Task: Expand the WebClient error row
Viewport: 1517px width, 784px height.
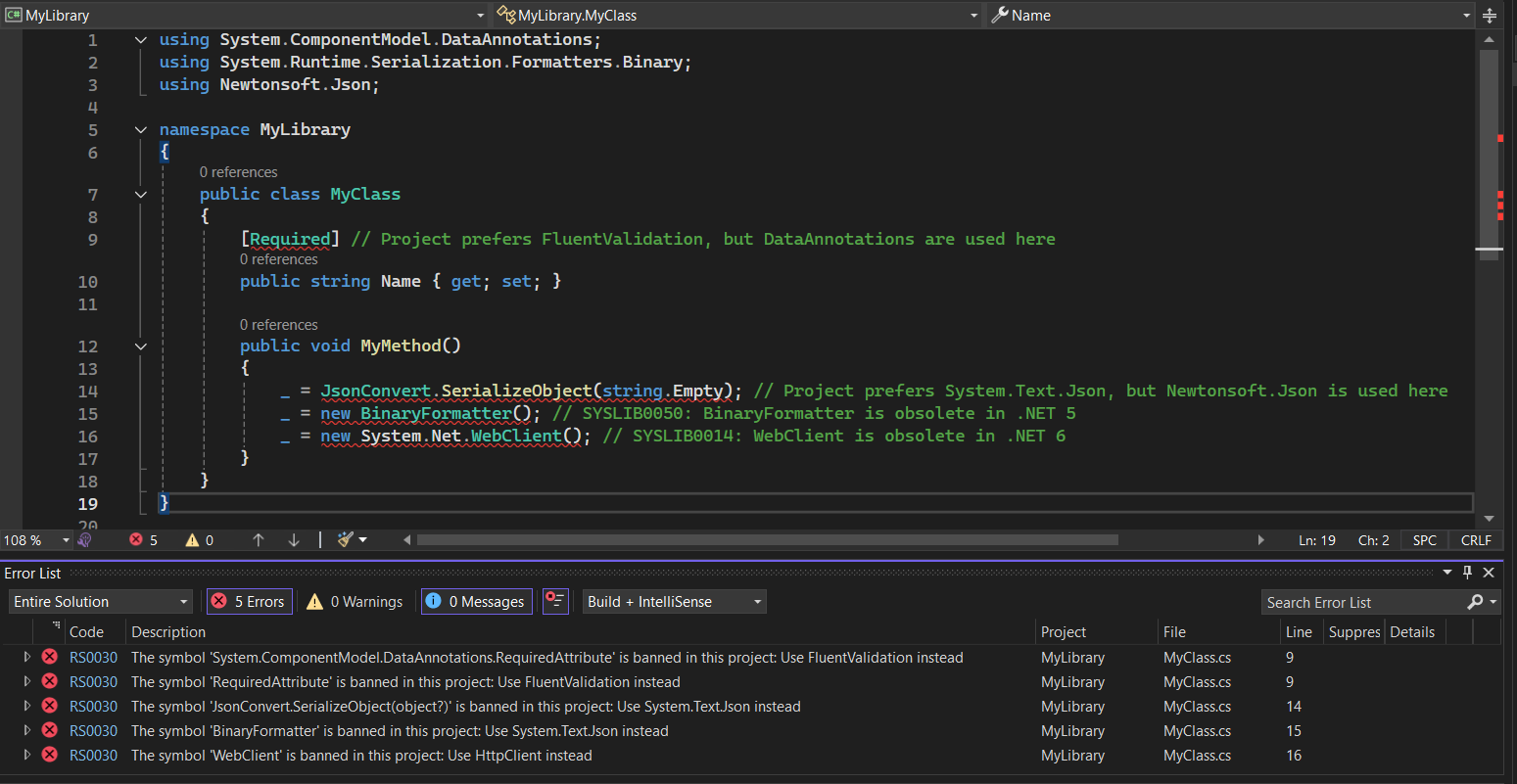Action: tap(27, 755)
